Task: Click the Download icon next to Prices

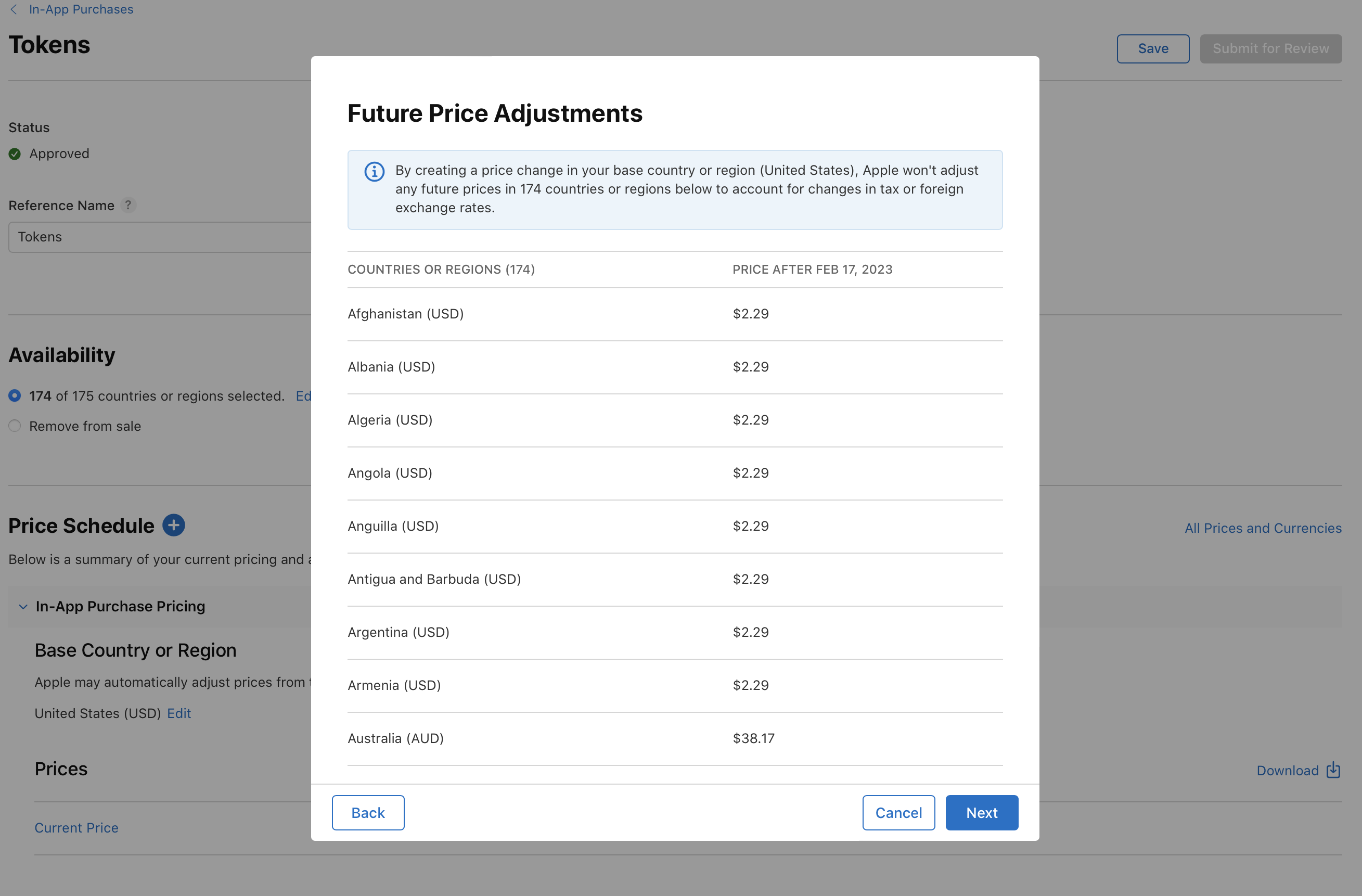Action: click(x=1333, y=770)
